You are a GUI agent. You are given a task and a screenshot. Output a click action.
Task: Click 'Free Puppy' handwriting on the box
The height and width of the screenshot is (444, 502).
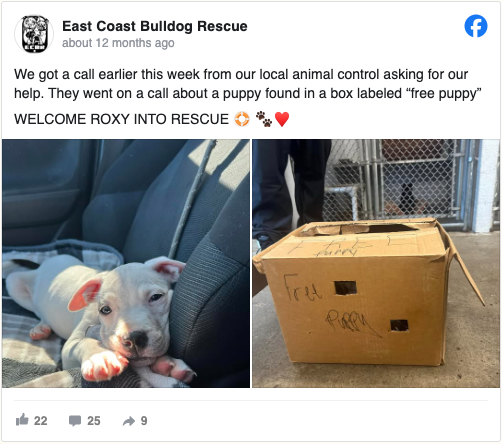pyautogui.click(x=330, y=305)
